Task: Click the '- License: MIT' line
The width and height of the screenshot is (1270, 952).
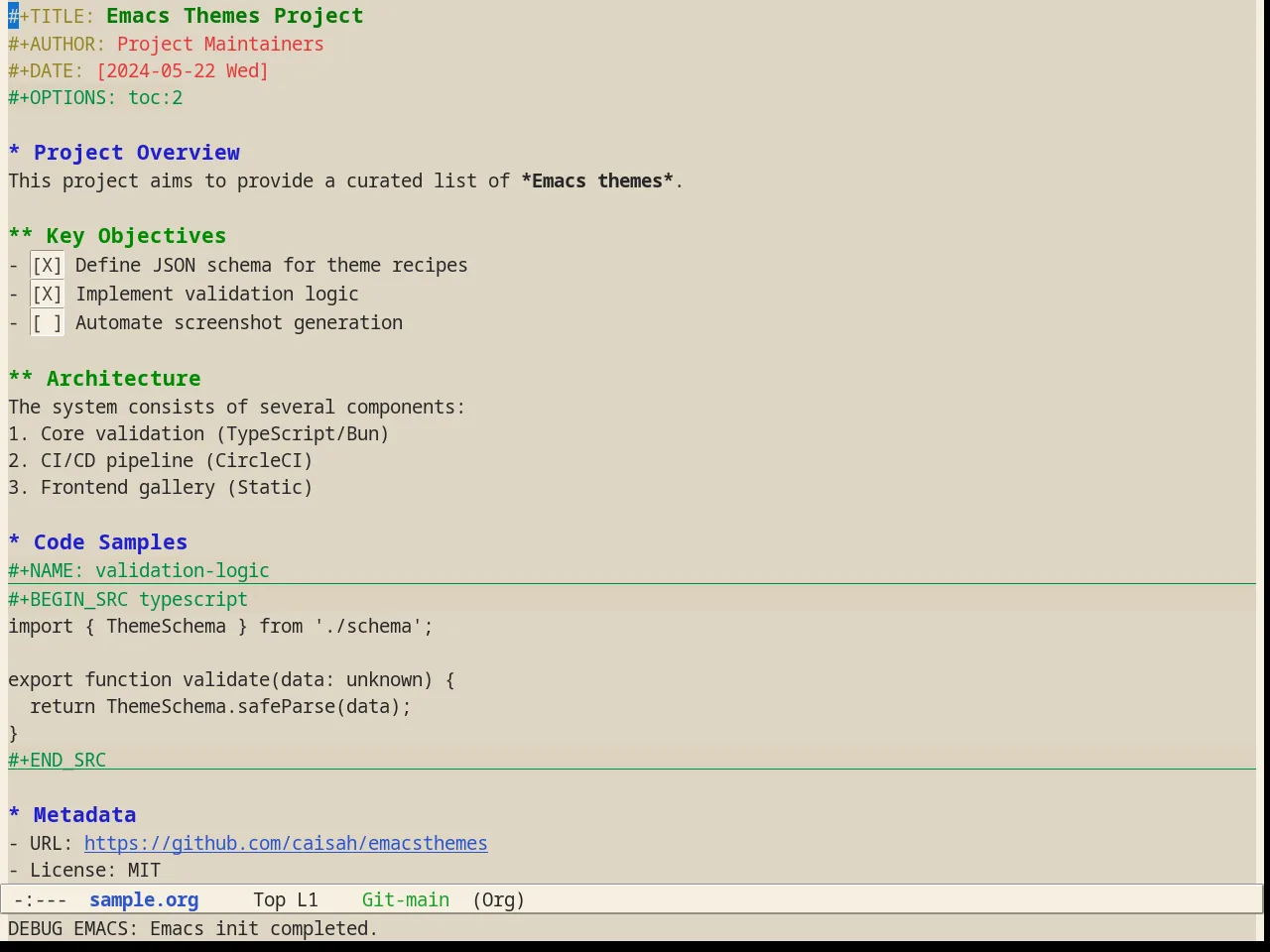Action: 84,870
